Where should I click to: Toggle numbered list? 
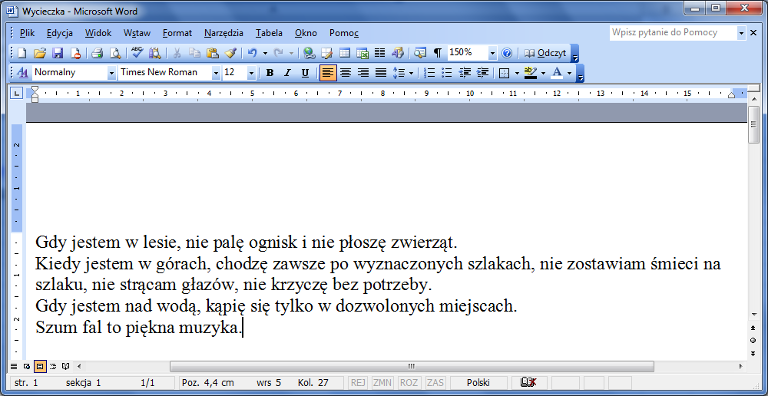430,73
